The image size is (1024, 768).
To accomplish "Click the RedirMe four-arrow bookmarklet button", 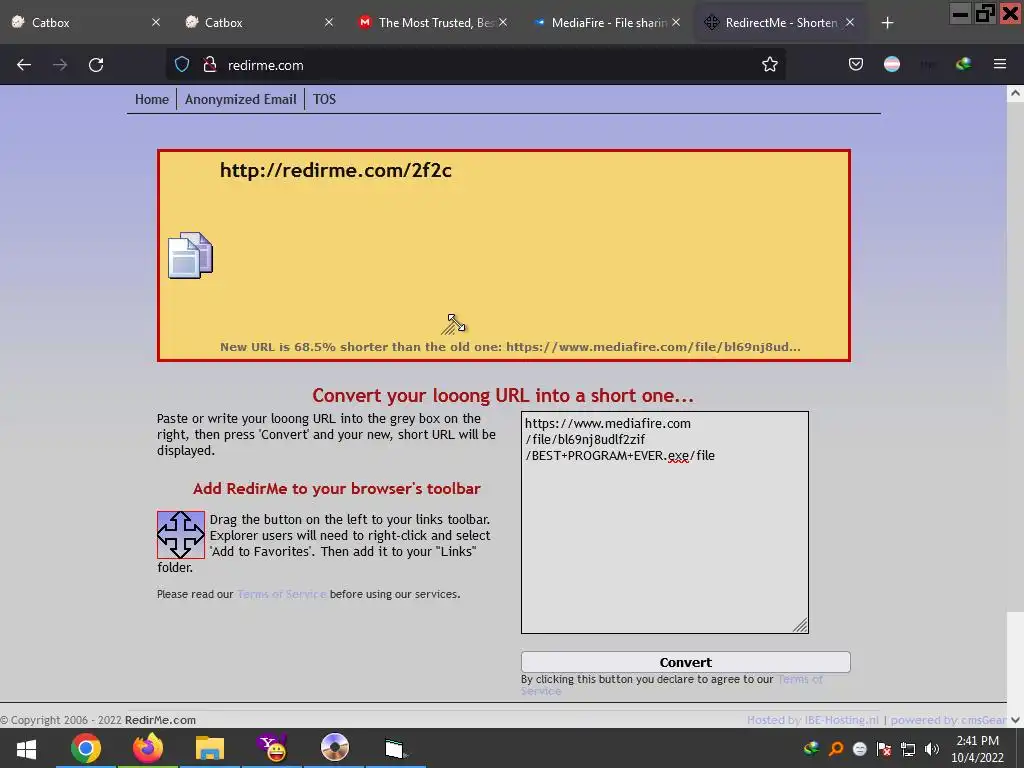I will [181, 535].
